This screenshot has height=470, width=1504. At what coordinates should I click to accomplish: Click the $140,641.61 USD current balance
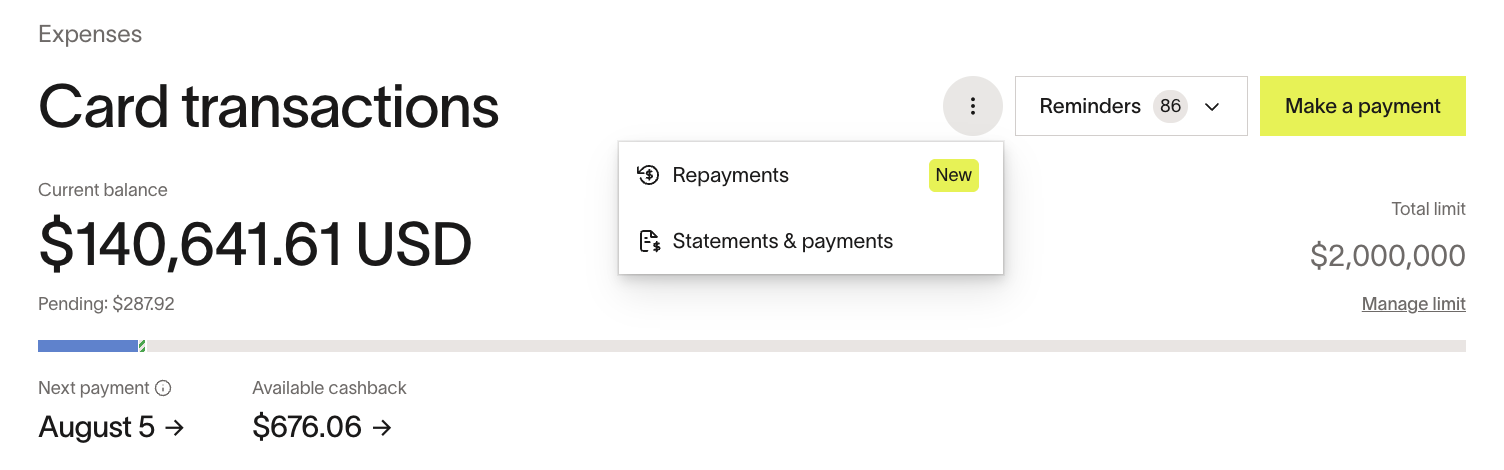(255, 245)
